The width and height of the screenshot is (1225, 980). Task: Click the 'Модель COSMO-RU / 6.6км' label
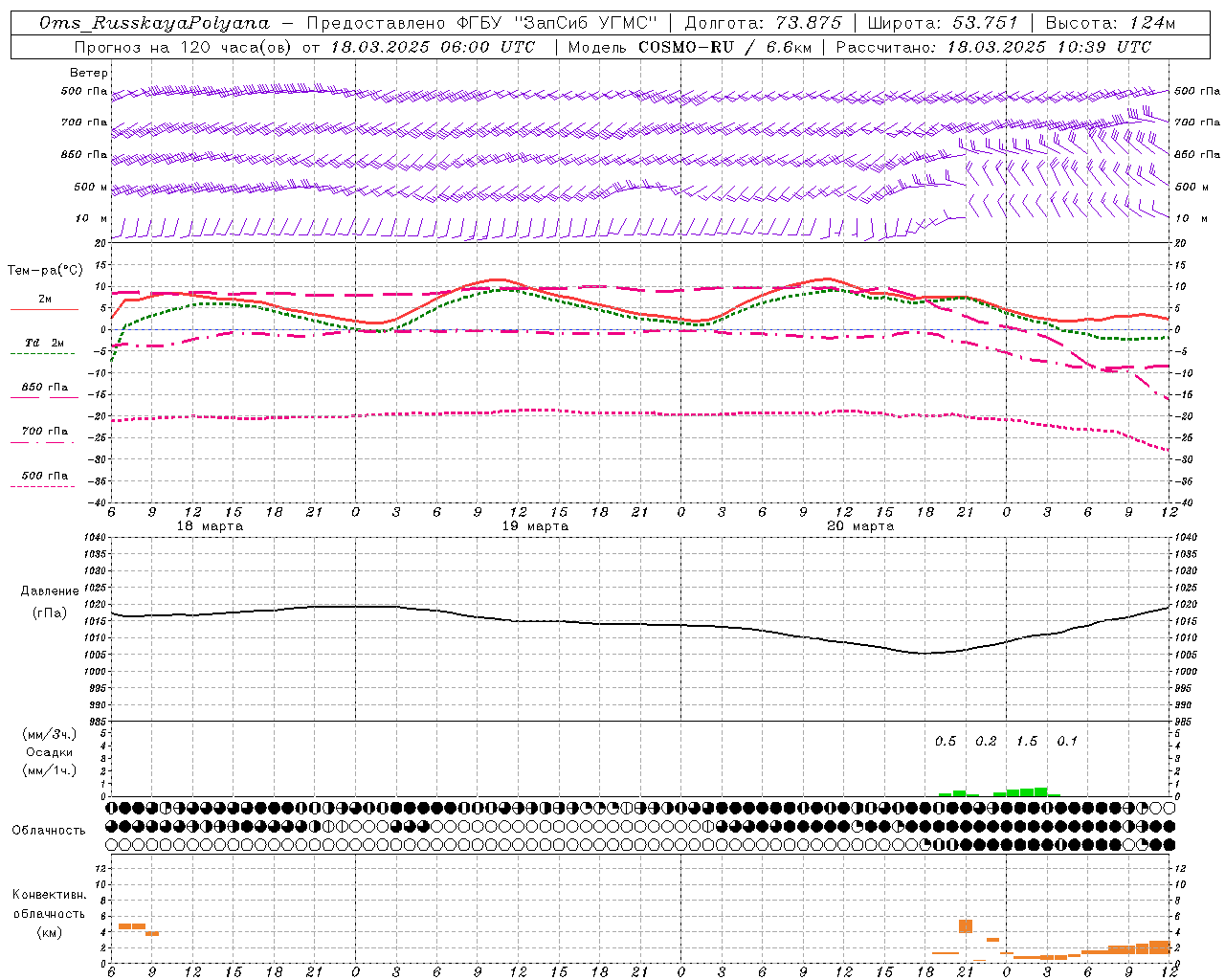pyautogui.click(x=689, y=47)
